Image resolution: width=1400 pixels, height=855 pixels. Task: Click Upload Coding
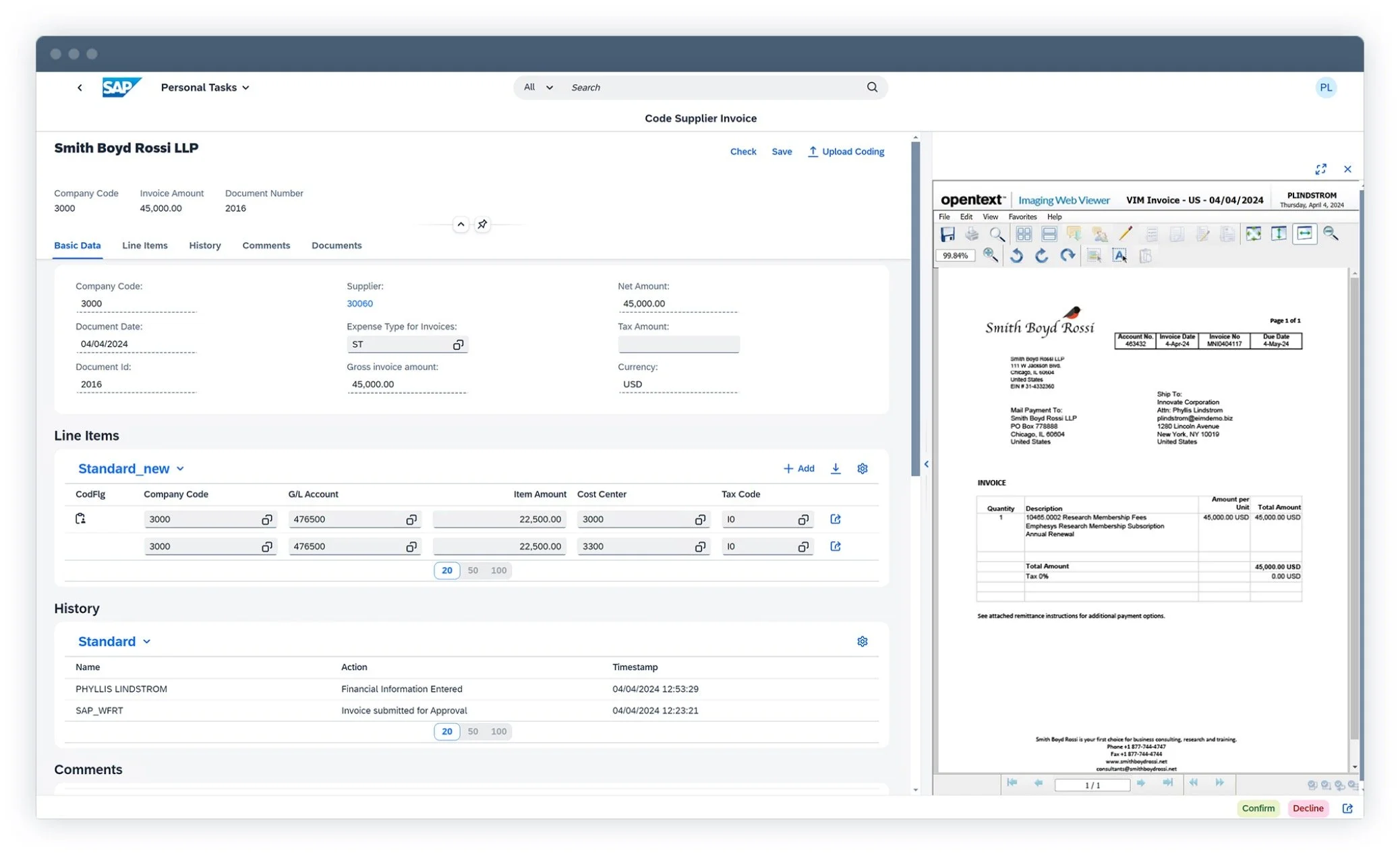(x=846, y=152)
